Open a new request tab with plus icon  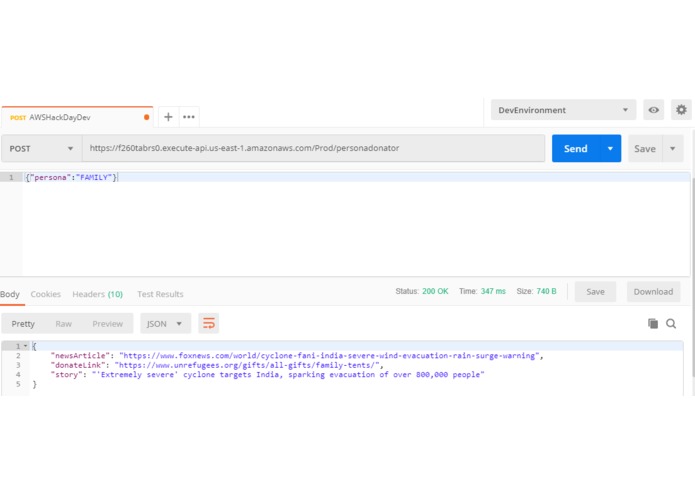click(x=168, y=117)
